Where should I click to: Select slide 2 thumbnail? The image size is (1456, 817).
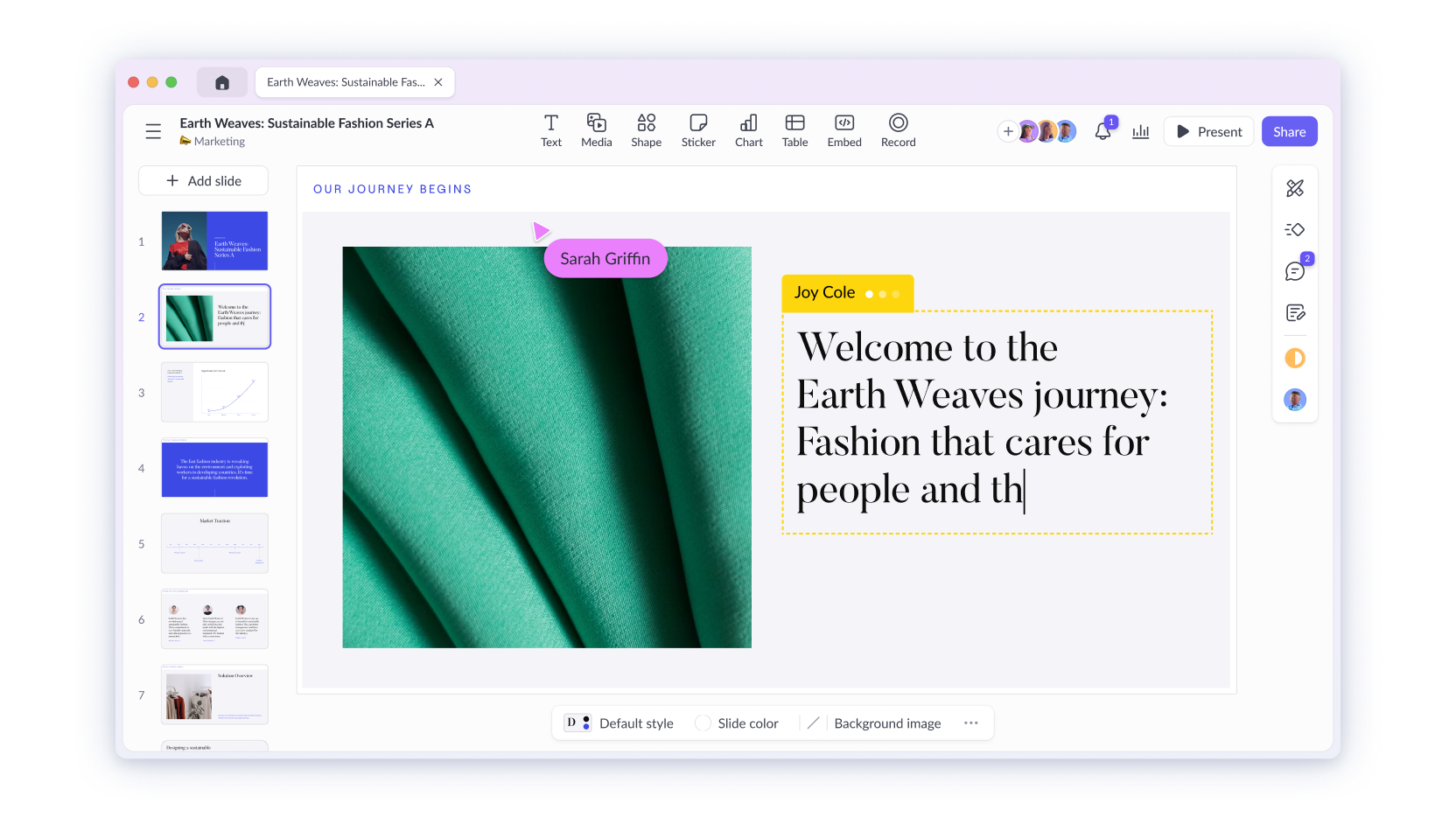(214, 317)
